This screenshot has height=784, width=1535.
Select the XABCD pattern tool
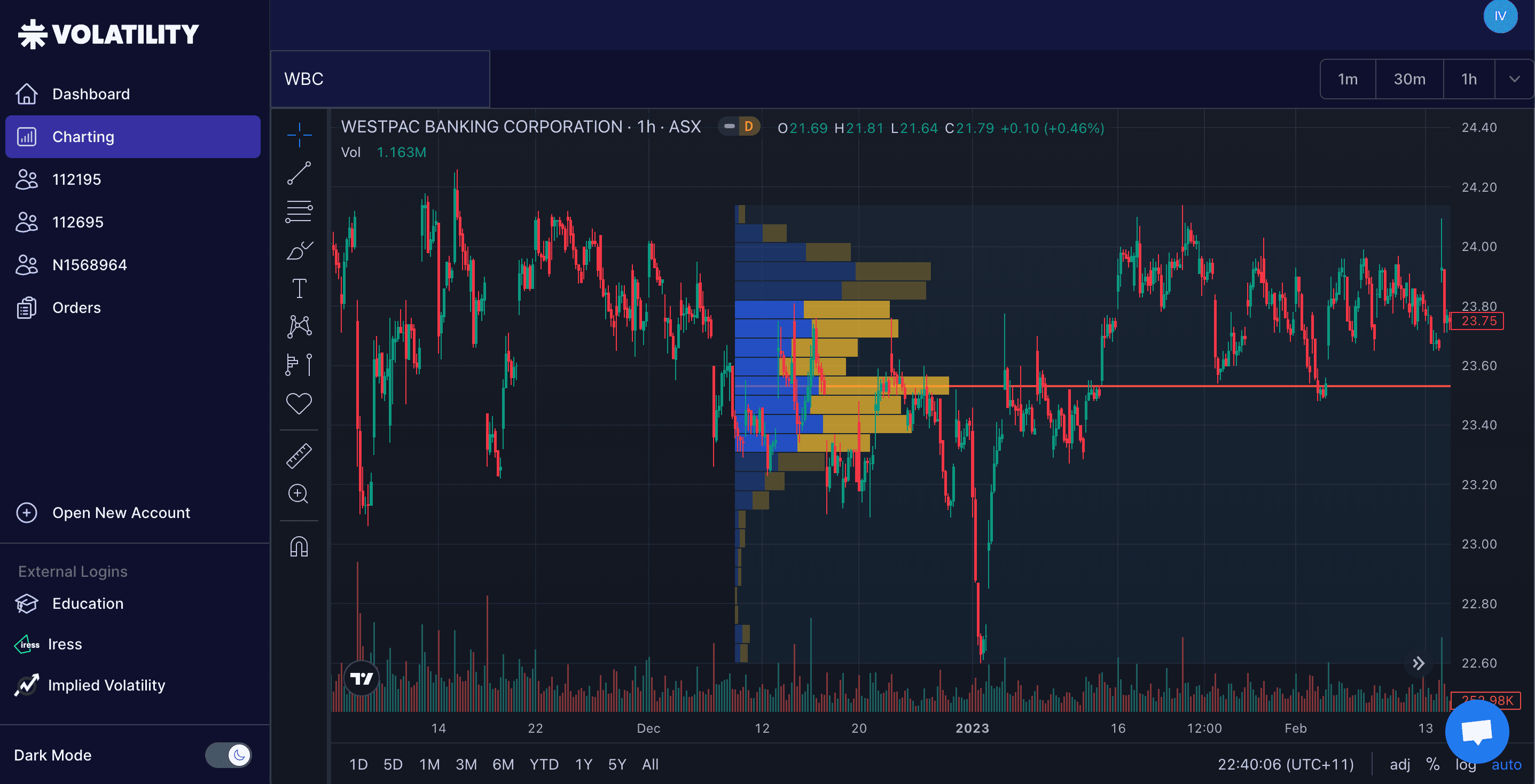[299, 325]
